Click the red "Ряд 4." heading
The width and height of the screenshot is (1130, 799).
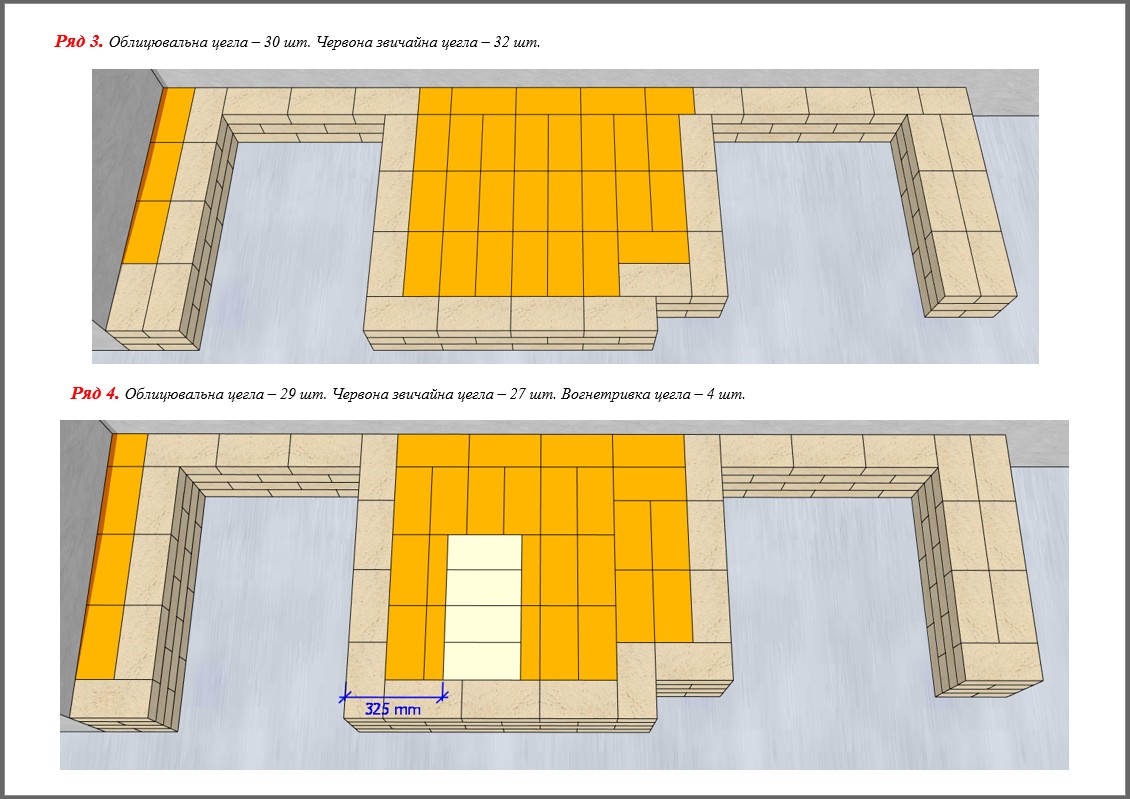pos(95,393)
